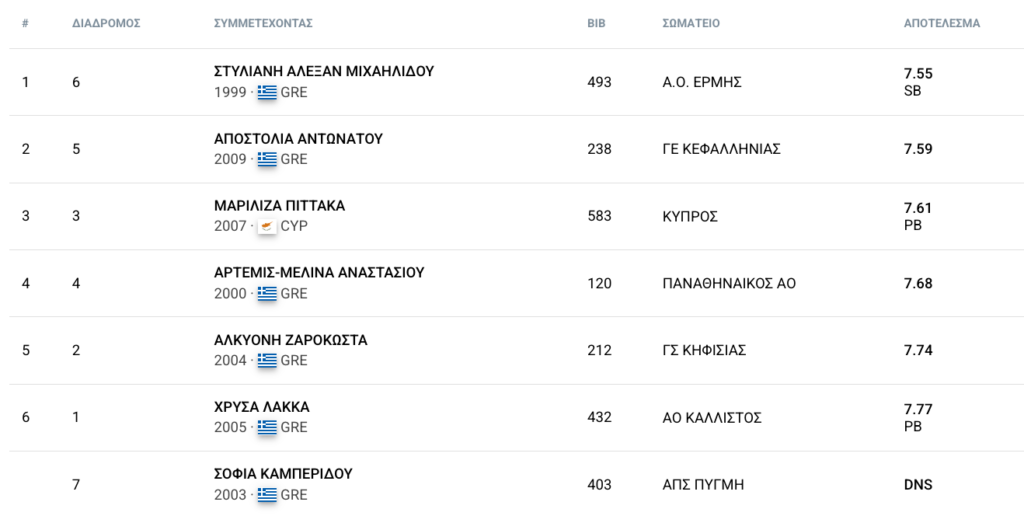This screenshot has height=516, width=1024.
Task: Select athlete ΑΛΚΥΟΝΗ ΖΑΡΟΚΩΣΤΑ name
Action: (291, 340)
